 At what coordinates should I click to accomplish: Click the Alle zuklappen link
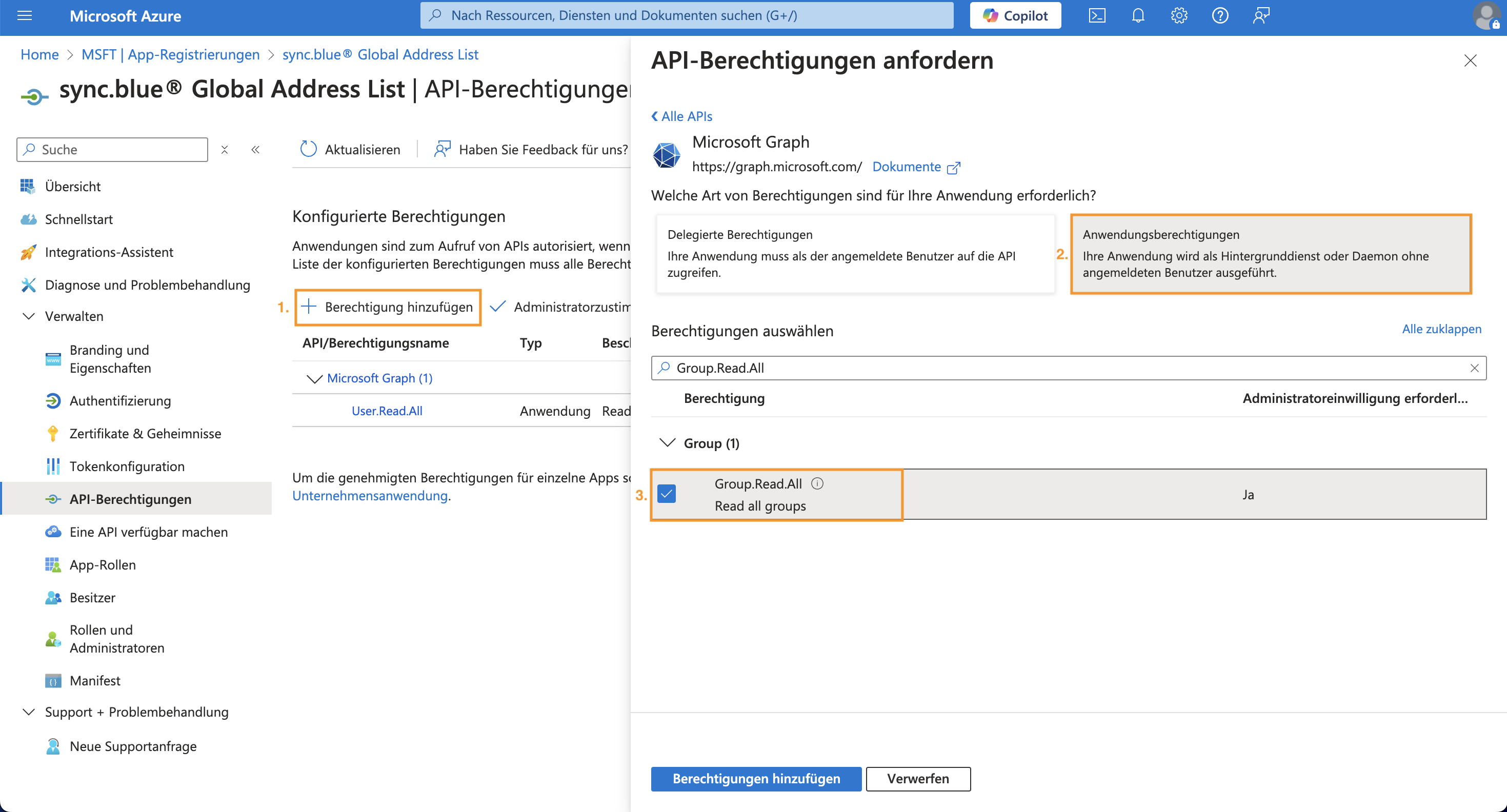tap(1441, 329)
